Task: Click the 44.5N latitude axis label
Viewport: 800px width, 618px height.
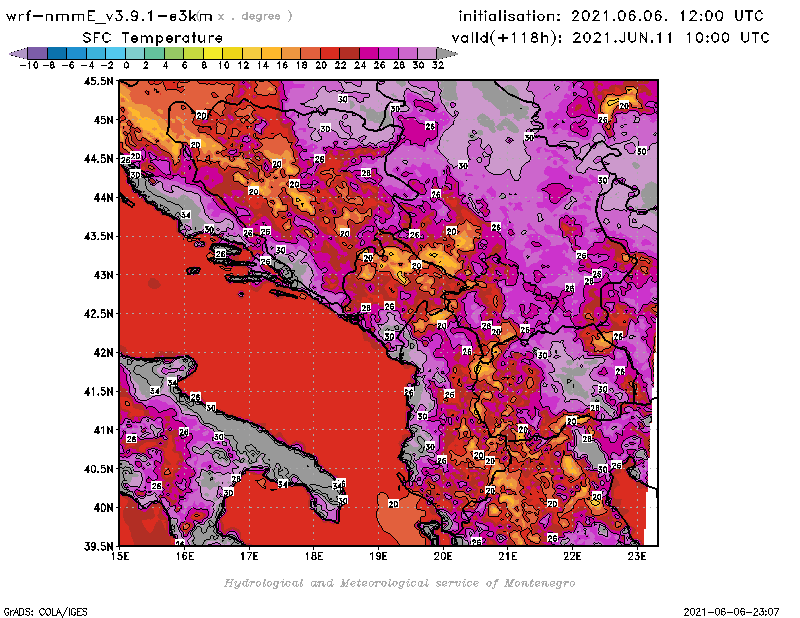Action: [98, 159]
